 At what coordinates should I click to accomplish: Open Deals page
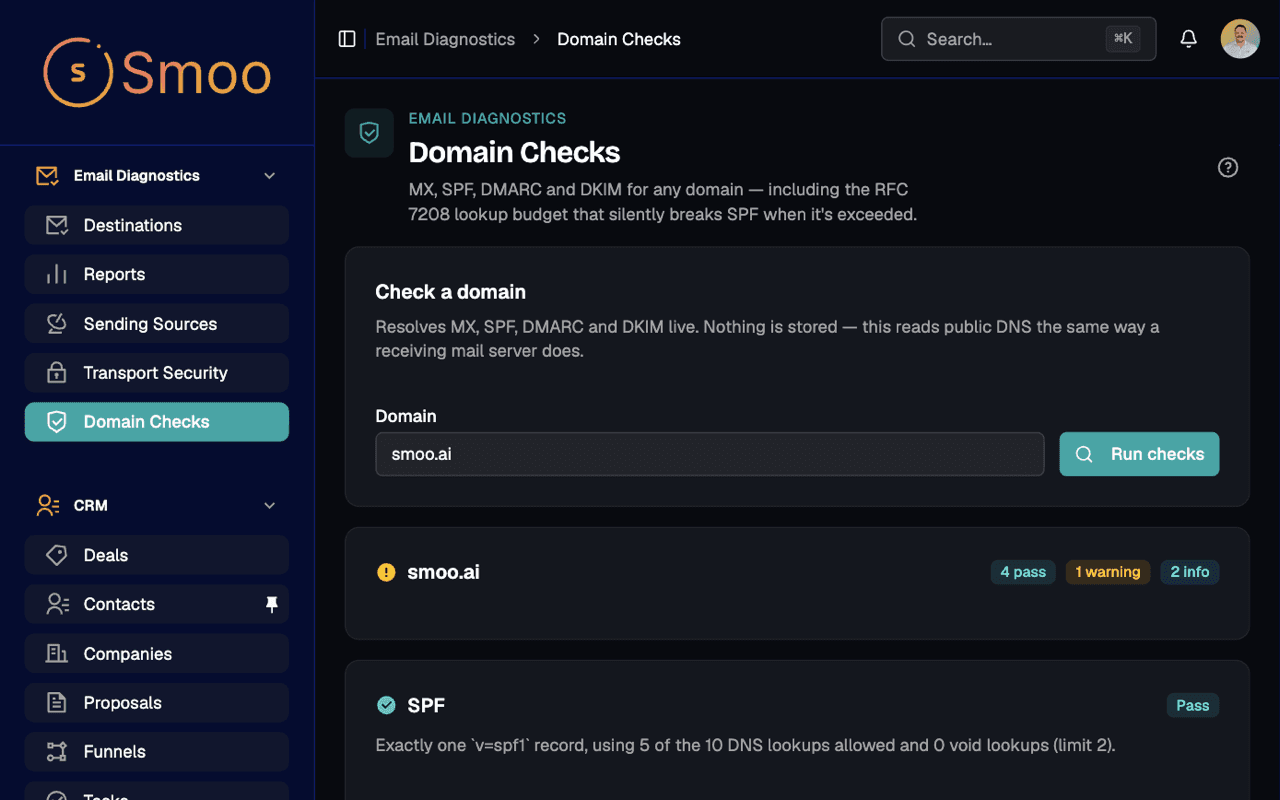pos(157,555)
